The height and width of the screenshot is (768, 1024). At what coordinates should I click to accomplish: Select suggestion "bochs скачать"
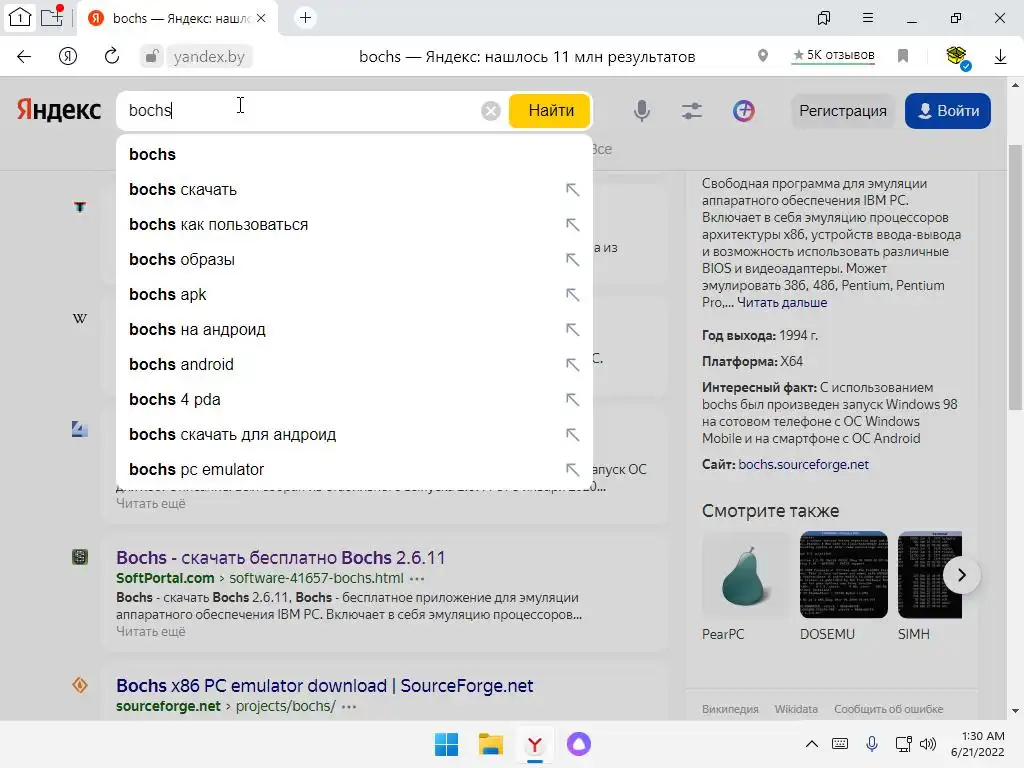tap(354, 190)
